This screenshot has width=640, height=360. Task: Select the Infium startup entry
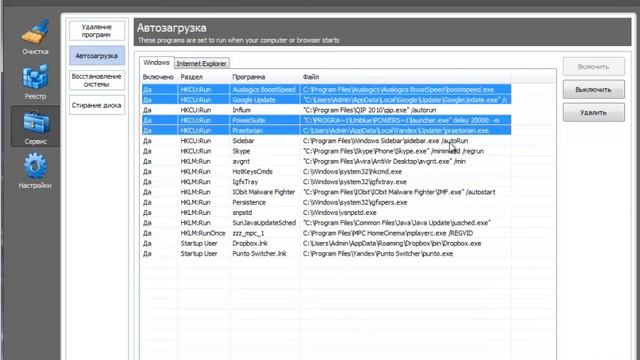(x=327, y=110)
